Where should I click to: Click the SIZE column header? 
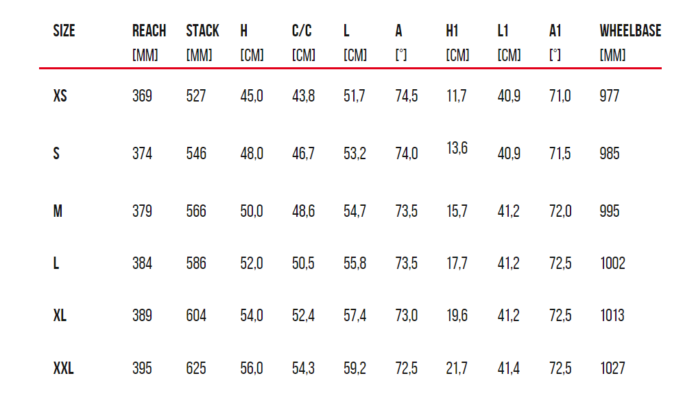click(64, 31)
